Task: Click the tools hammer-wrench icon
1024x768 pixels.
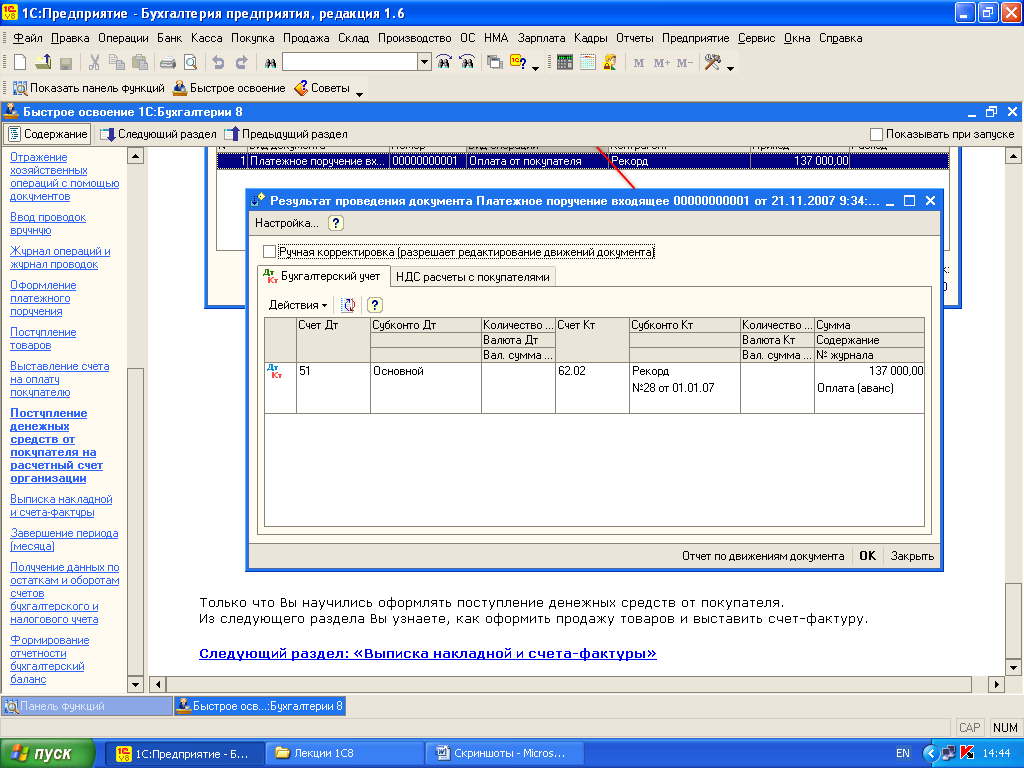Action: pos(712,62)
